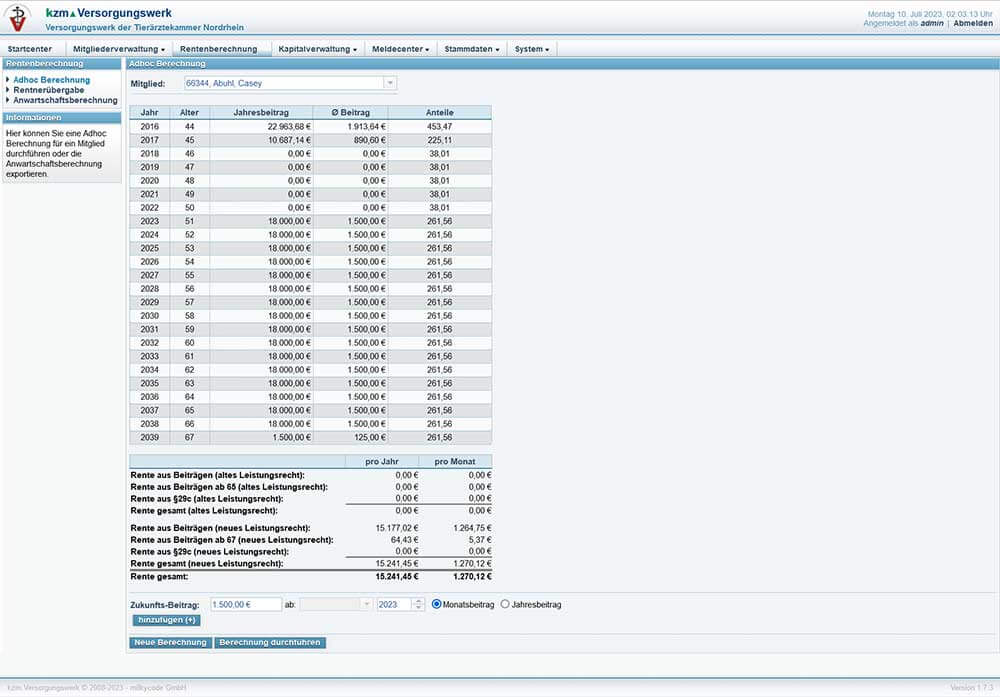The height and width of the screenshot is (697, 1000).
Task: Click the Abmelden logout link
Action: 972,22
